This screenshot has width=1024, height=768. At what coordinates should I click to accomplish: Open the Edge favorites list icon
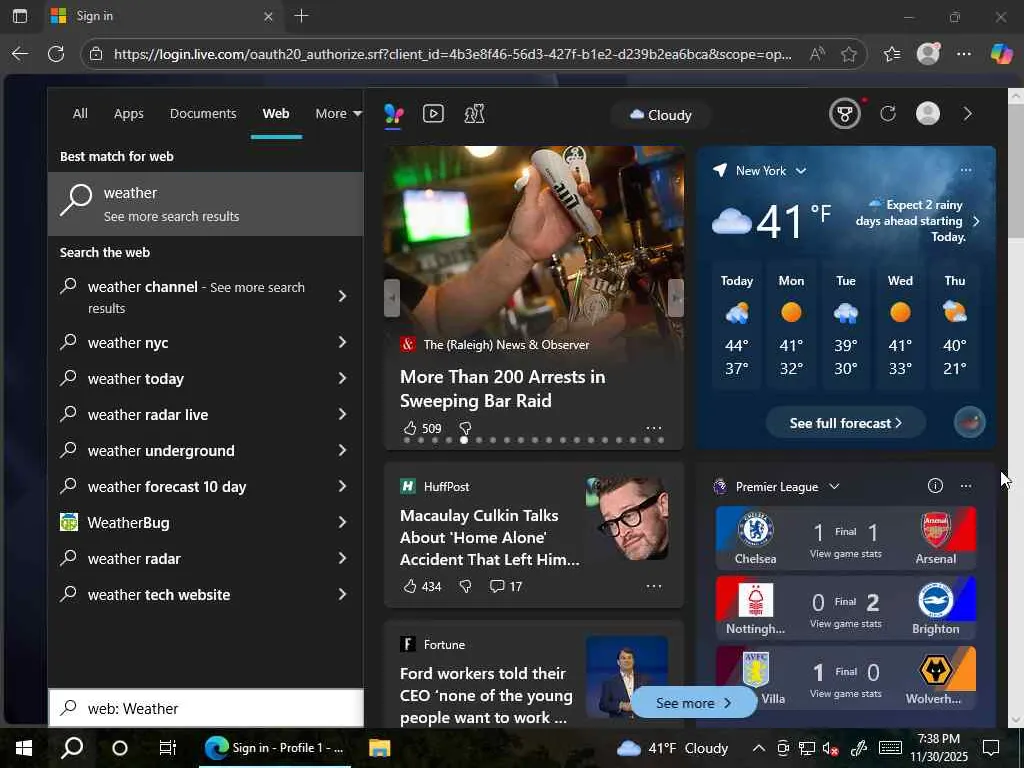tap(891, 54)
